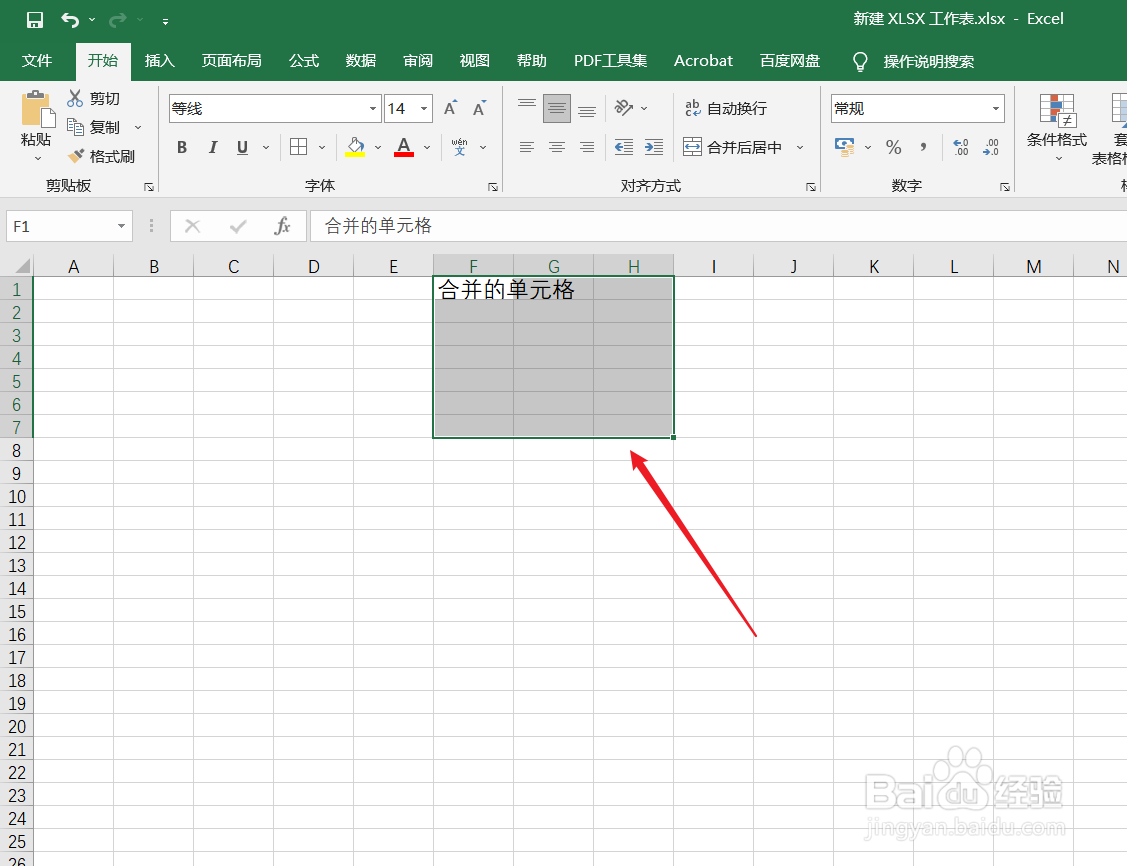Screen dimensions: 1127x866
Task: Toggle Italic formatting
Action: [x=212, y=147]
